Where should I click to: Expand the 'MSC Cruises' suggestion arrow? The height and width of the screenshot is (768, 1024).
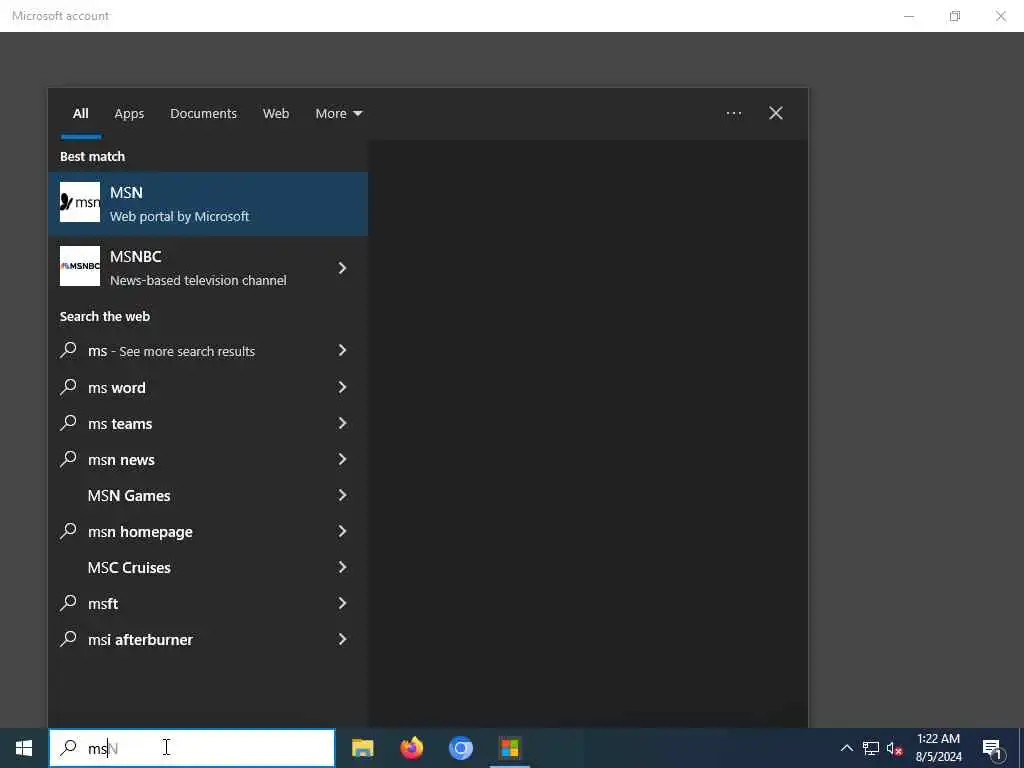click(342, 567)
